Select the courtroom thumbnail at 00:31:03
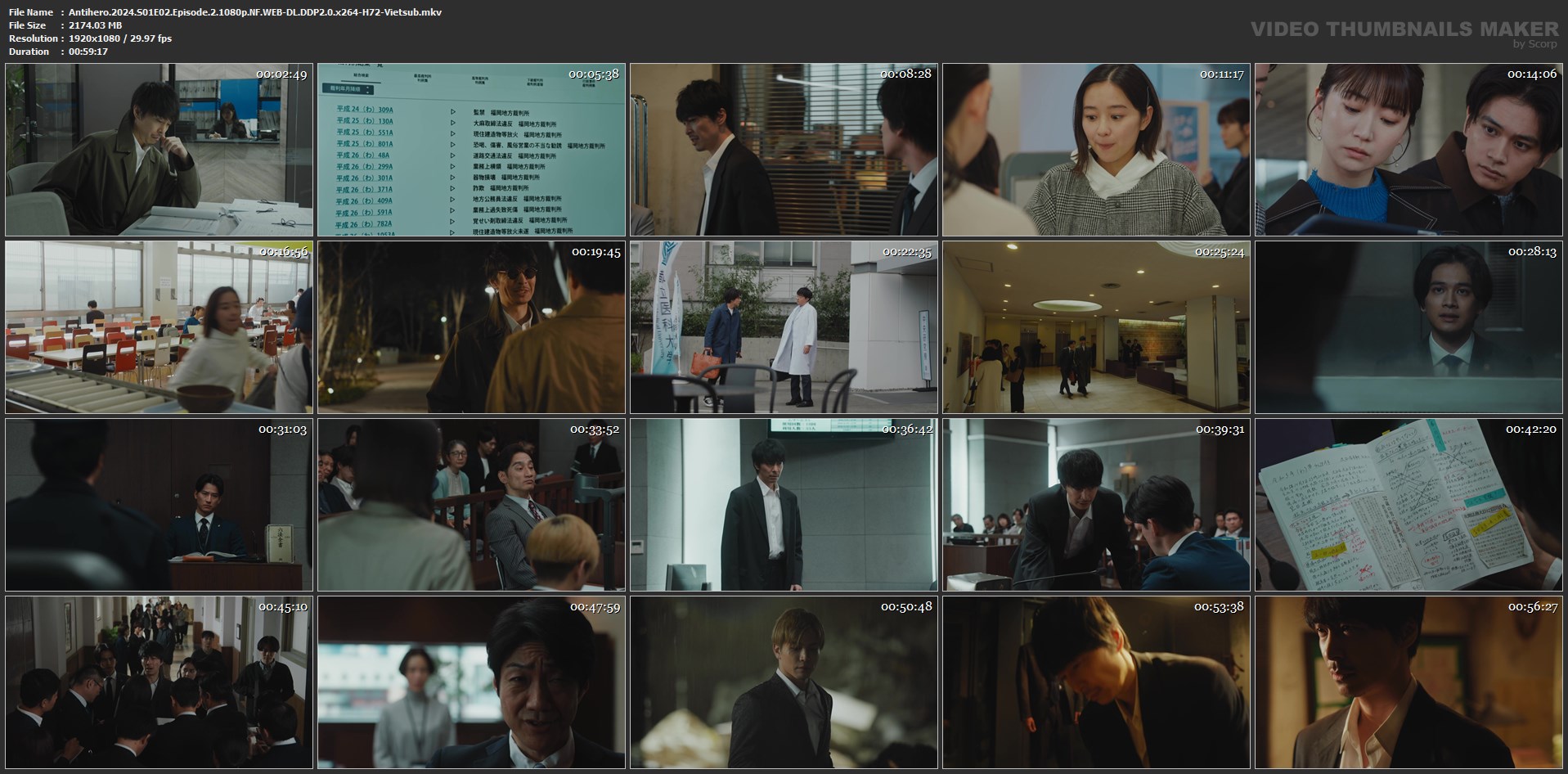Screen dimensions: 1568x774 159,505
